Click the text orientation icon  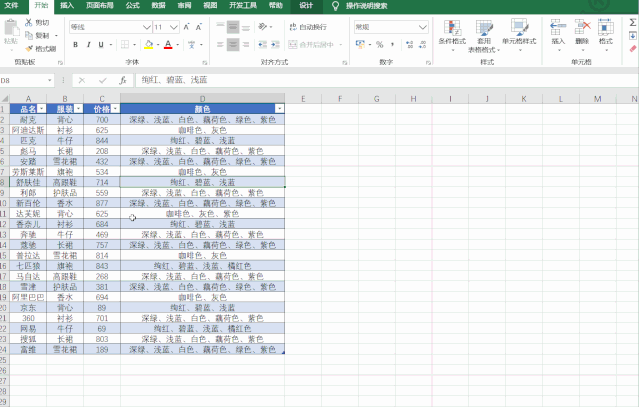coord(263,27)
